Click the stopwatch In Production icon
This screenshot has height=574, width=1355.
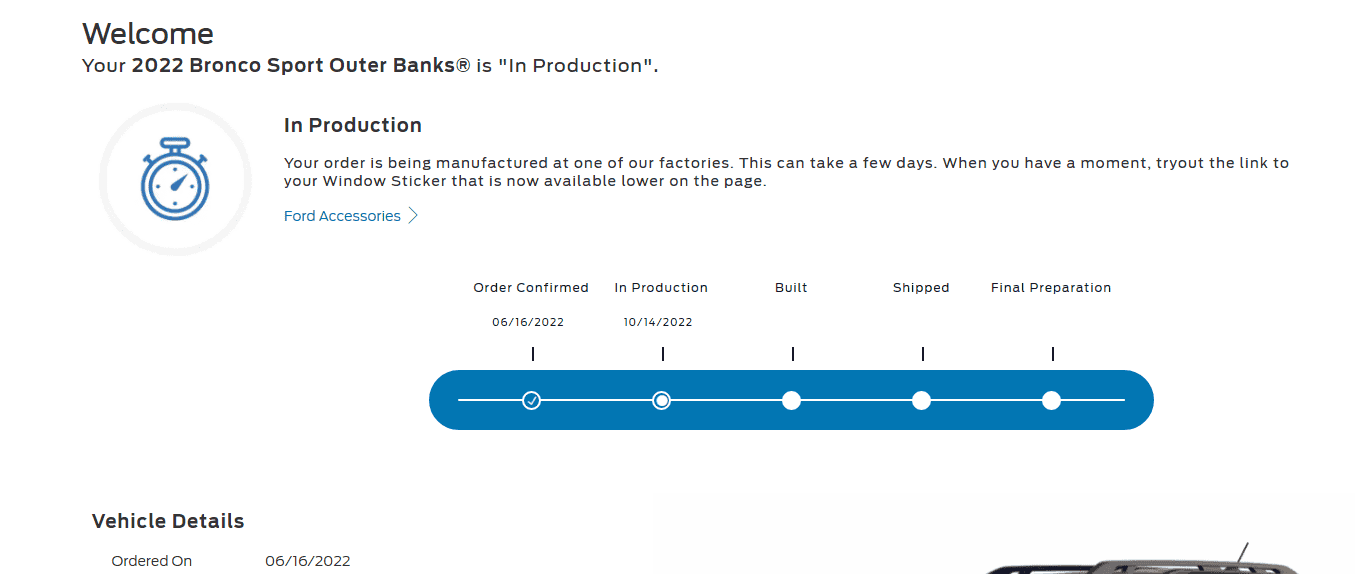click(175, 179)
